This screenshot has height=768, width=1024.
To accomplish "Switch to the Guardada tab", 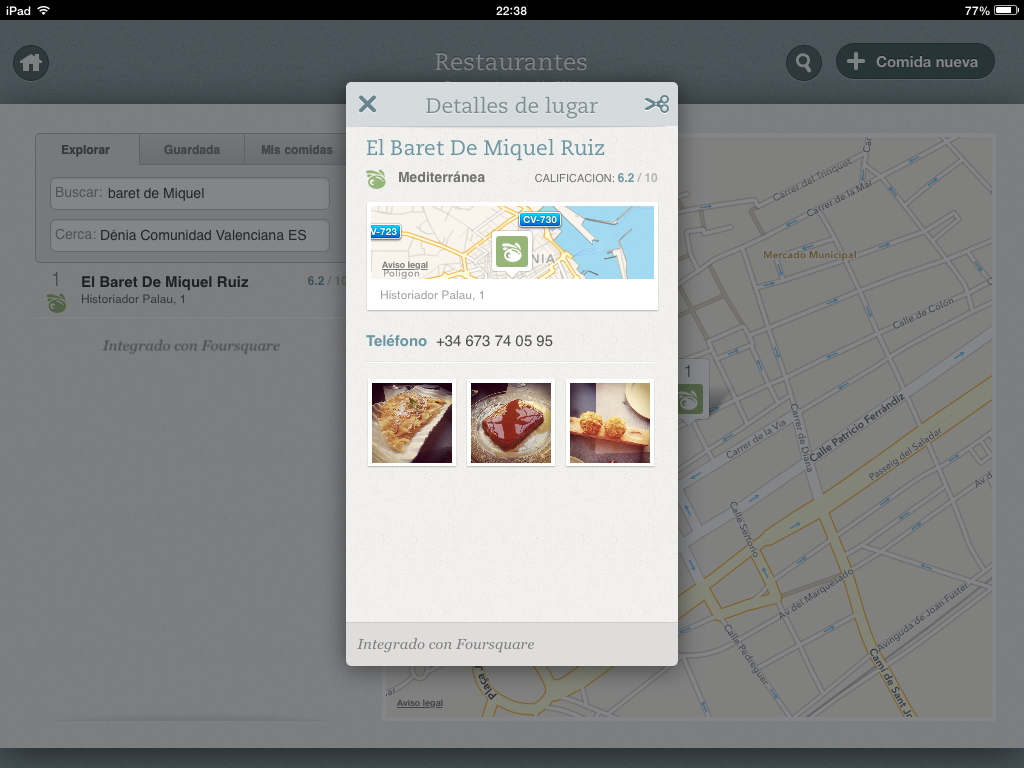I will (191, 150).
